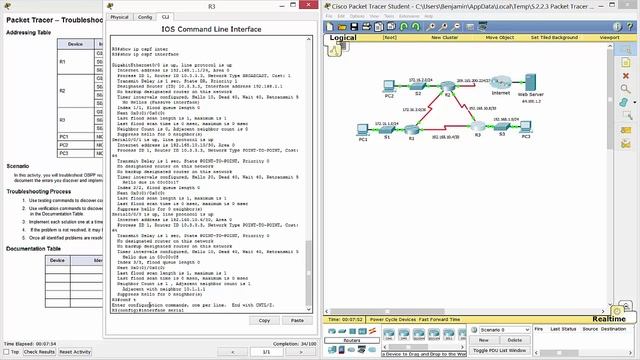This screenshot has width=640, height=360.
Task: Switch to the Realtime mode tab
Action: coord(609,319)
